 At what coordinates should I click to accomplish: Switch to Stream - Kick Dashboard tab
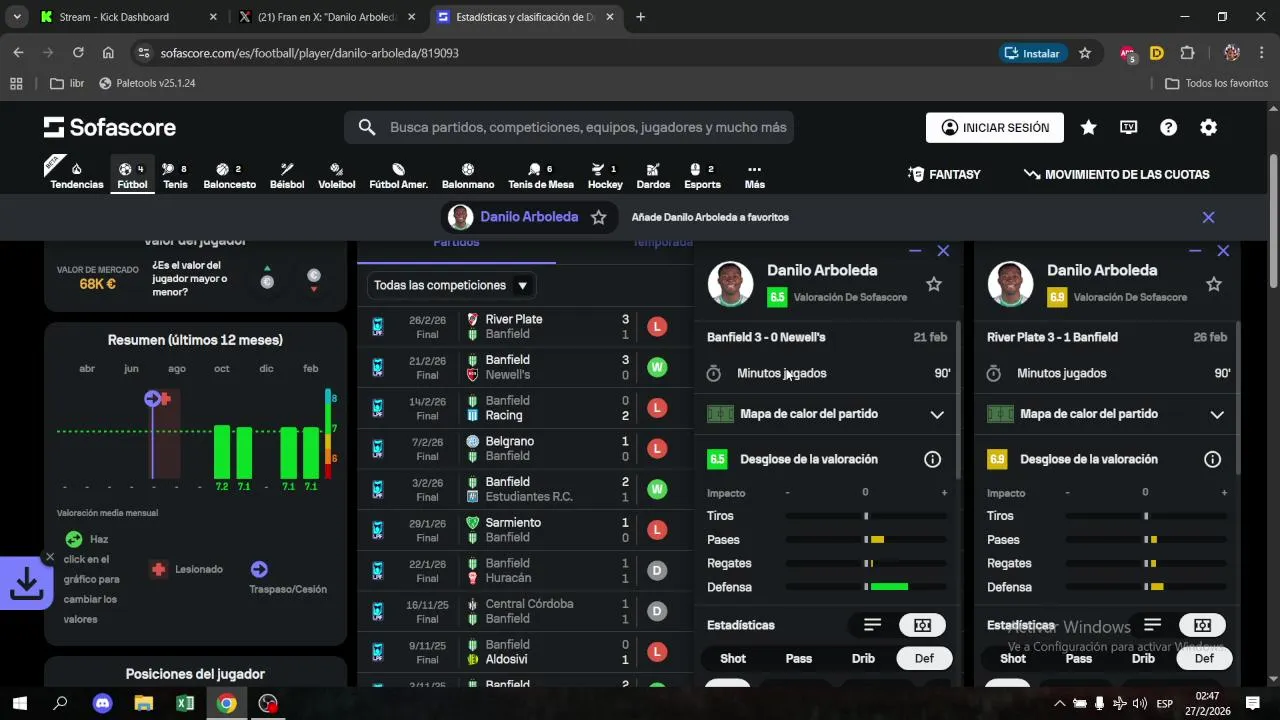(128, 17)
